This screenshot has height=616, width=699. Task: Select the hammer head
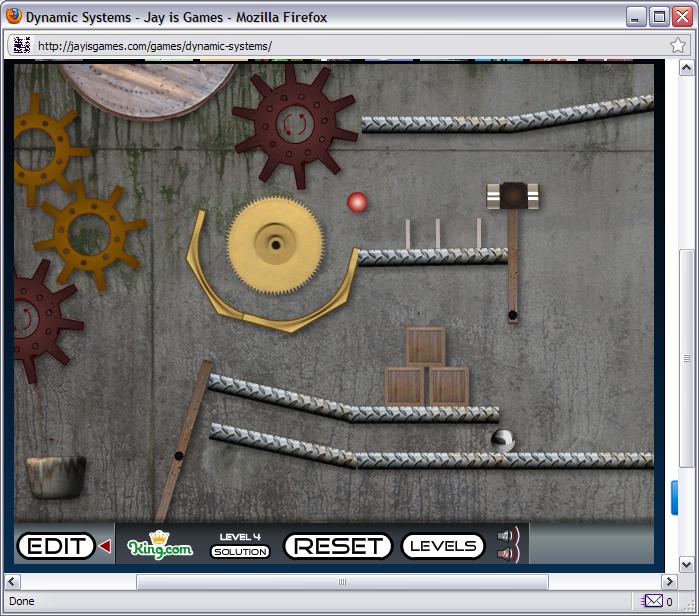coord(513,195)
